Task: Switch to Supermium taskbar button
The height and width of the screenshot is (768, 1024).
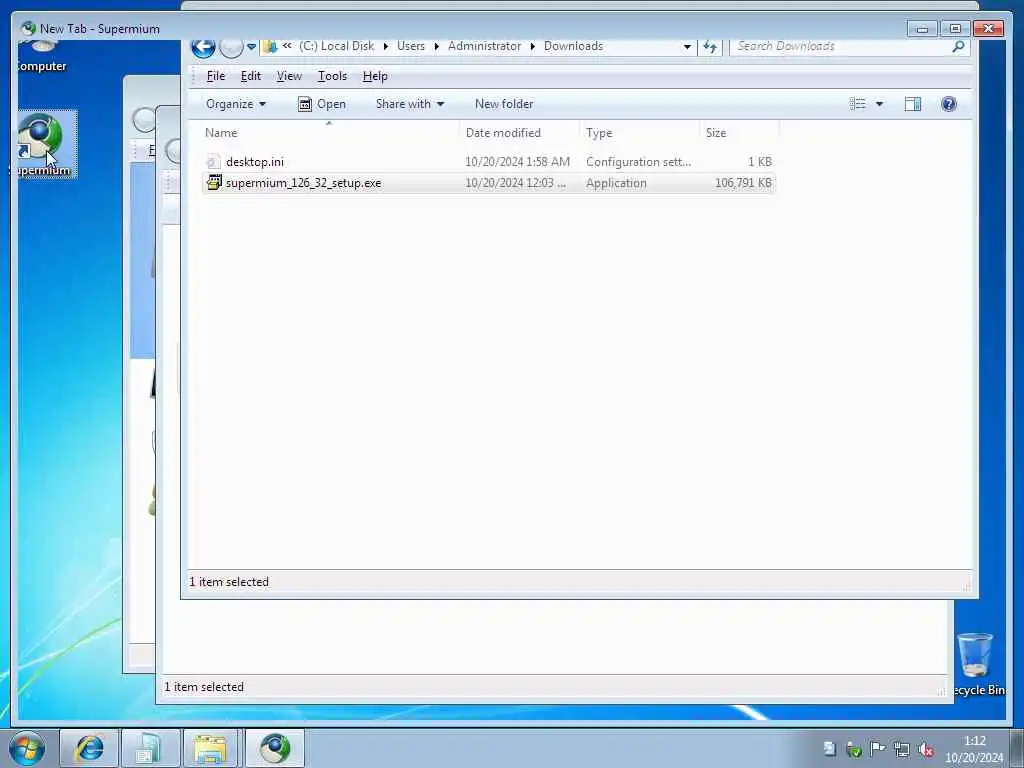Action: (274, 748)
